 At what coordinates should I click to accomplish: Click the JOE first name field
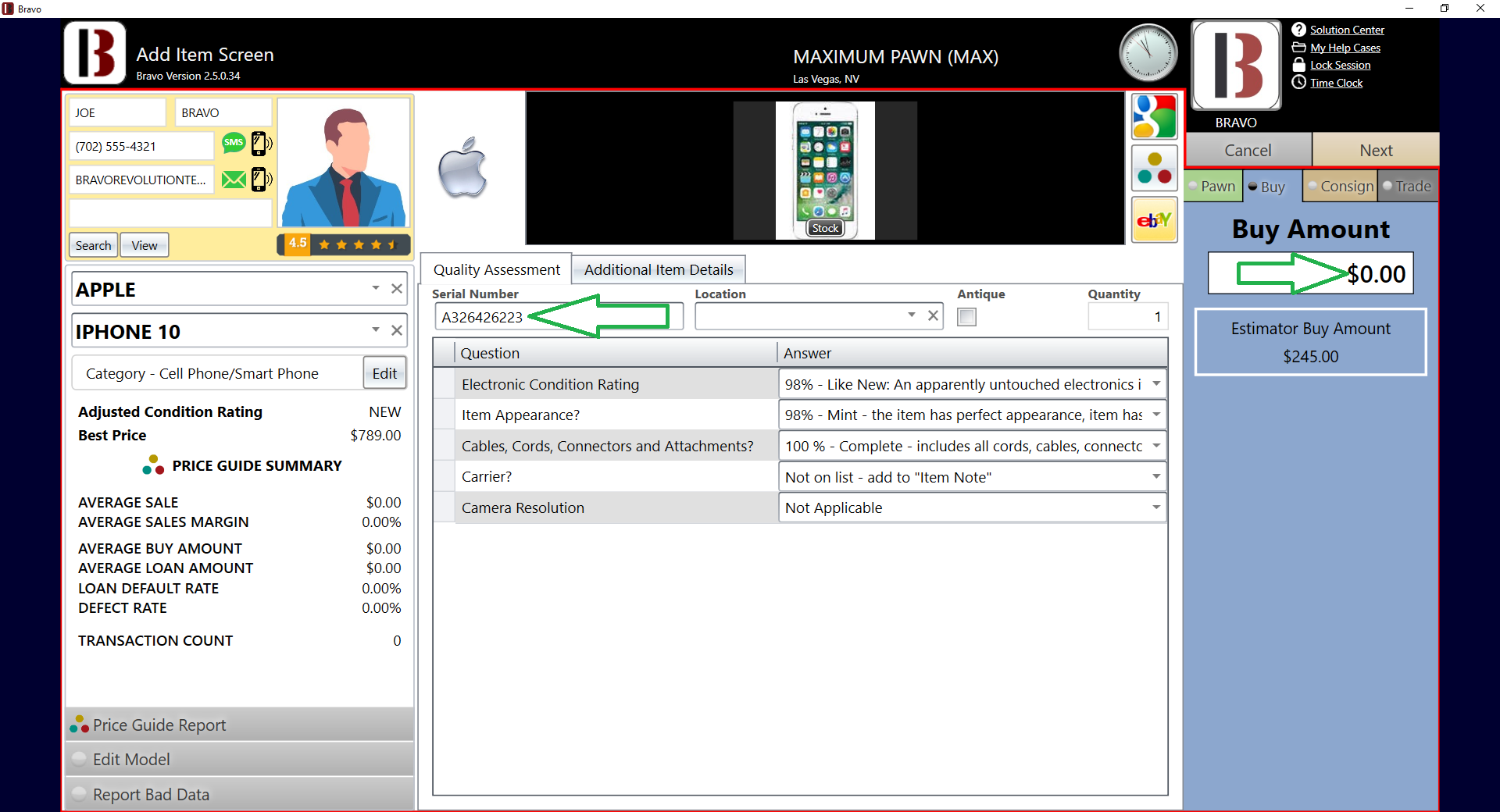117,112
